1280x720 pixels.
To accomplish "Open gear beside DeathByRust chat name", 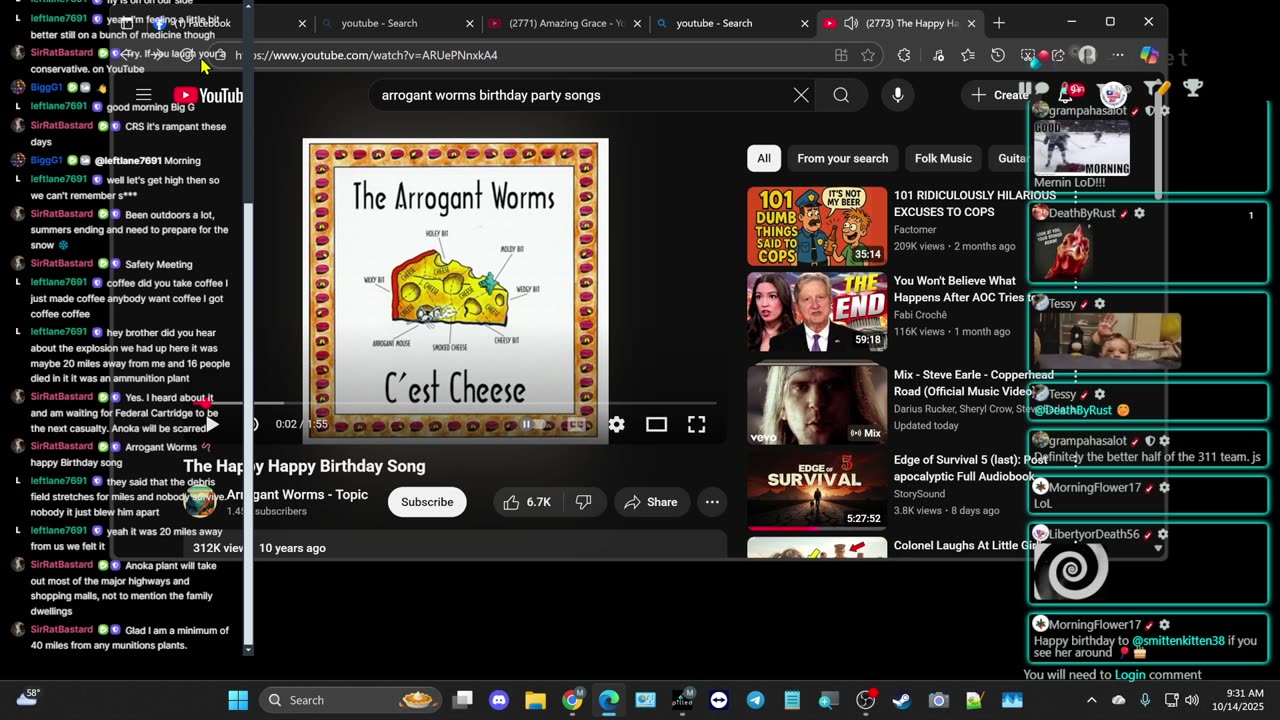I will [1139, 213].
